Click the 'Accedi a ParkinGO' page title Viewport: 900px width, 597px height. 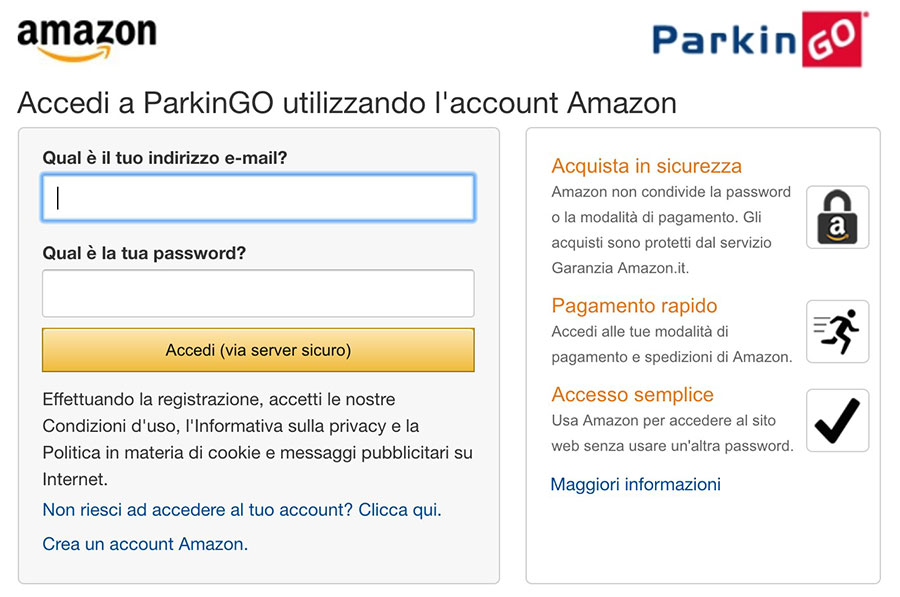point(347,103)
